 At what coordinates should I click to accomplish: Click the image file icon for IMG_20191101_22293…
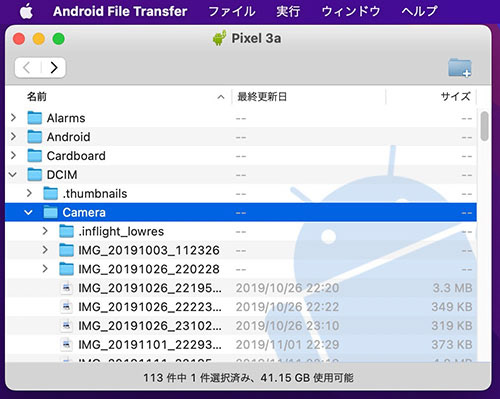pyautogui.click(x=66, y=344)
